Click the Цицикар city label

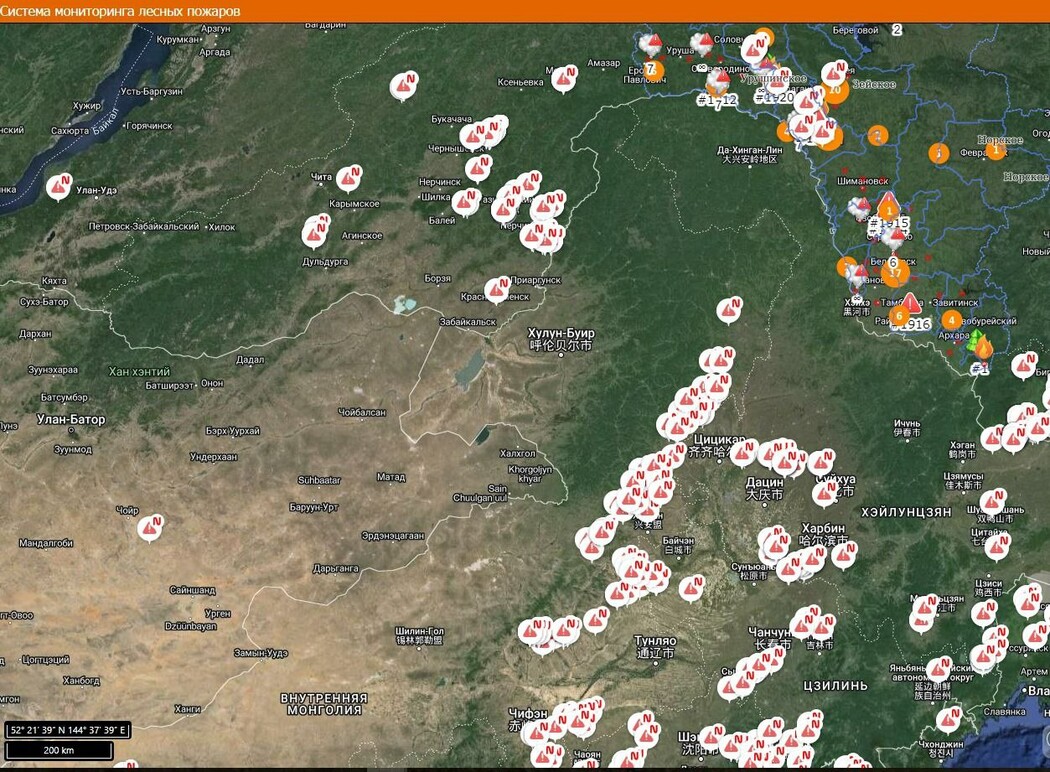pos(717,440)
